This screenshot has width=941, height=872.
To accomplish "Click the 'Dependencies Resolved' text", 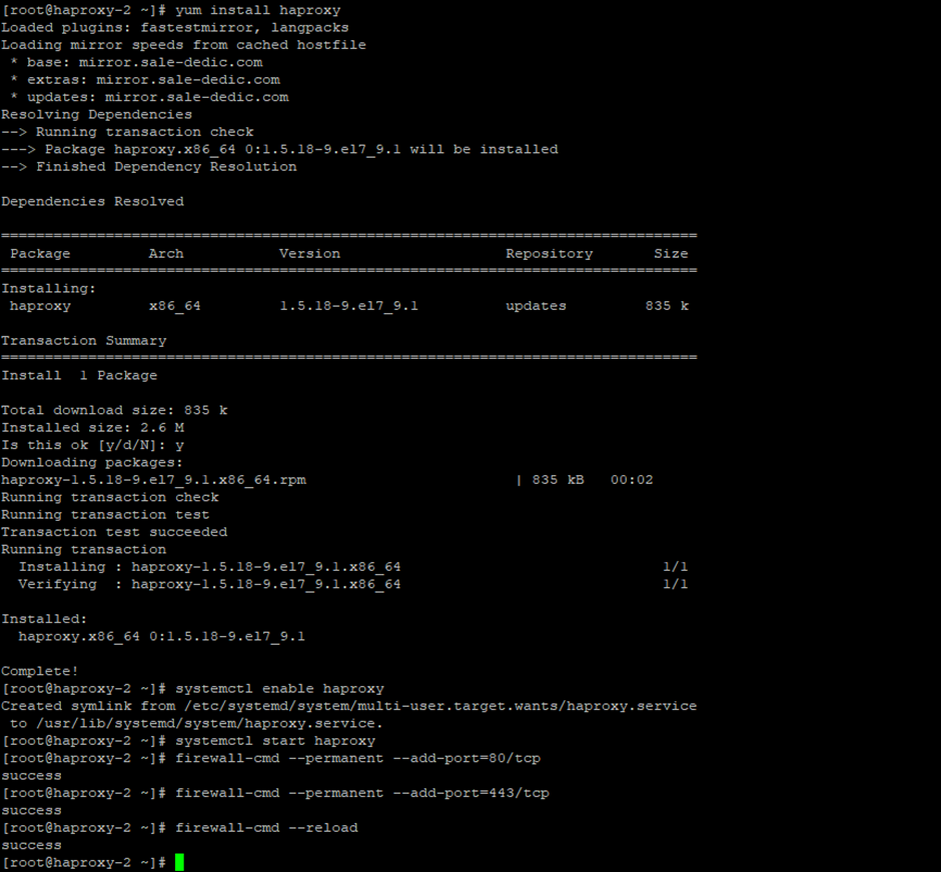I will [x=92, y=202].
